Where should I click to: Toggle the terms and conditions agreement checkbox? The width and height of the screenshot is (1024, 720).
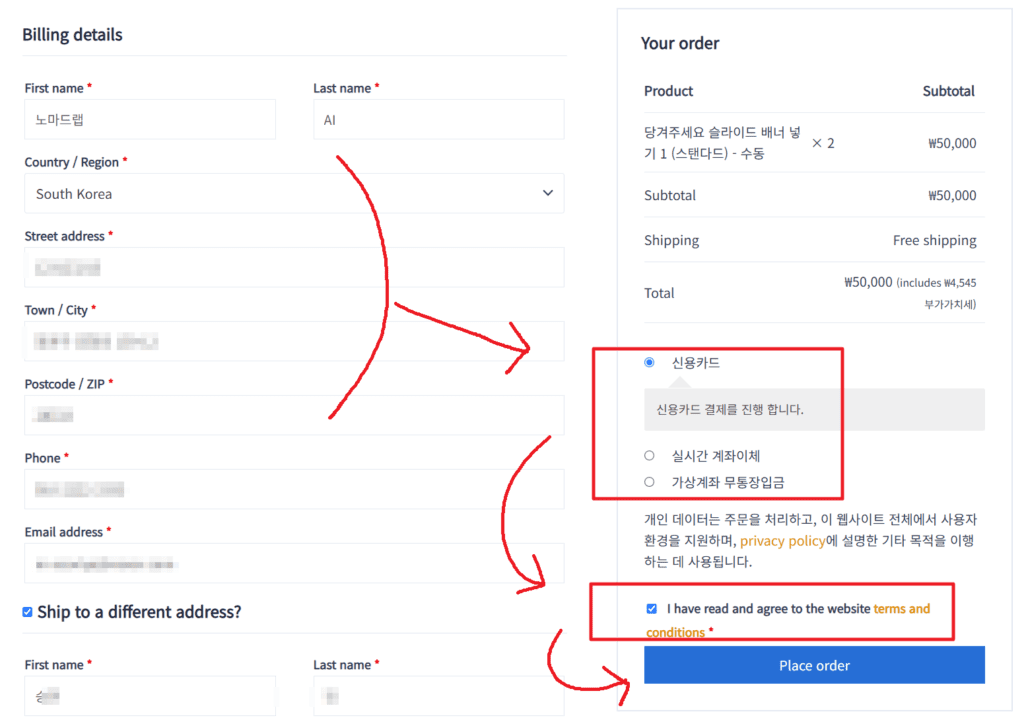(652, 608)
